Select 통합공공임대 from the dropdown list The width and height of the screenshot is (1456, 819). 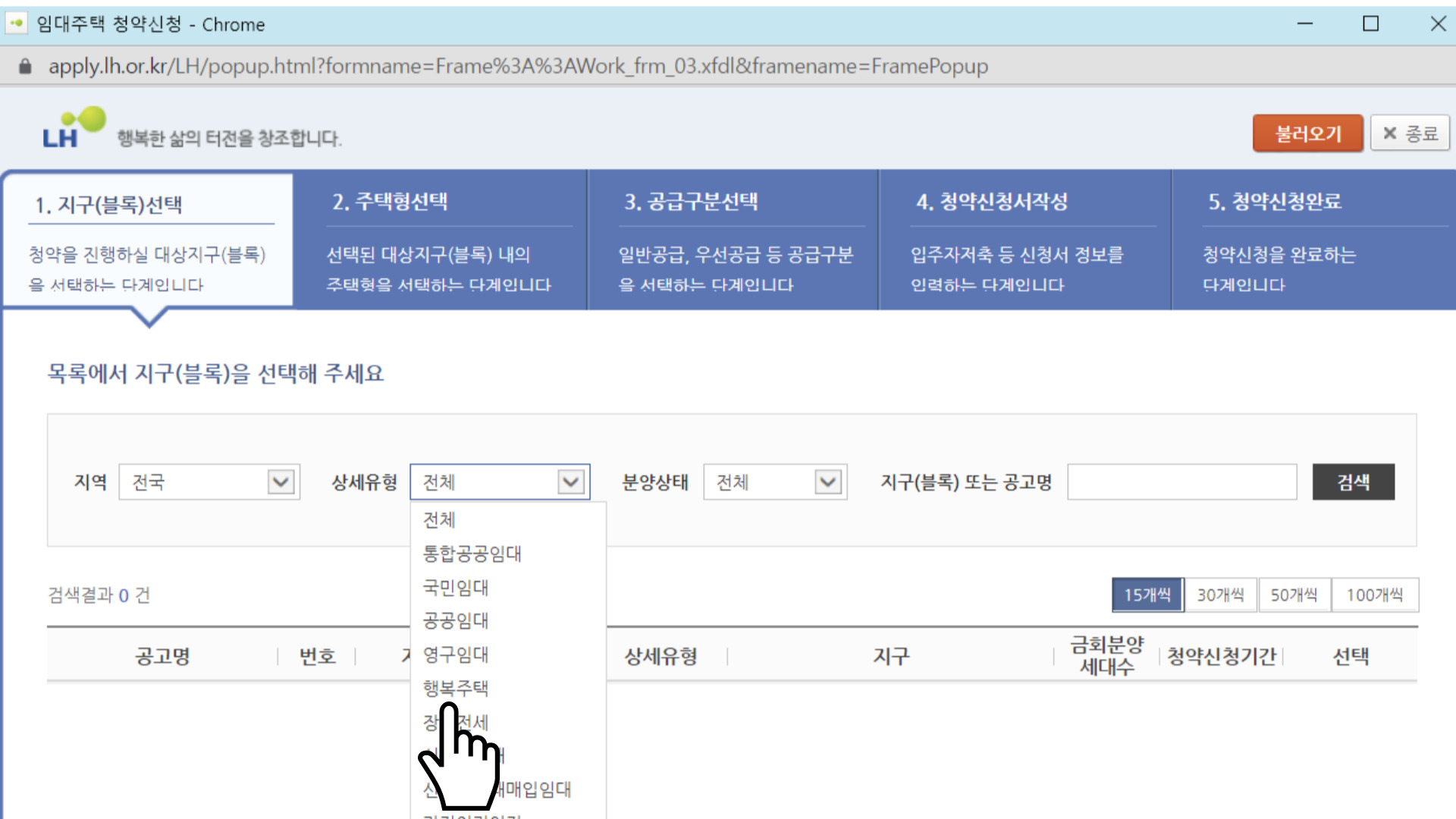pos(472,554)
